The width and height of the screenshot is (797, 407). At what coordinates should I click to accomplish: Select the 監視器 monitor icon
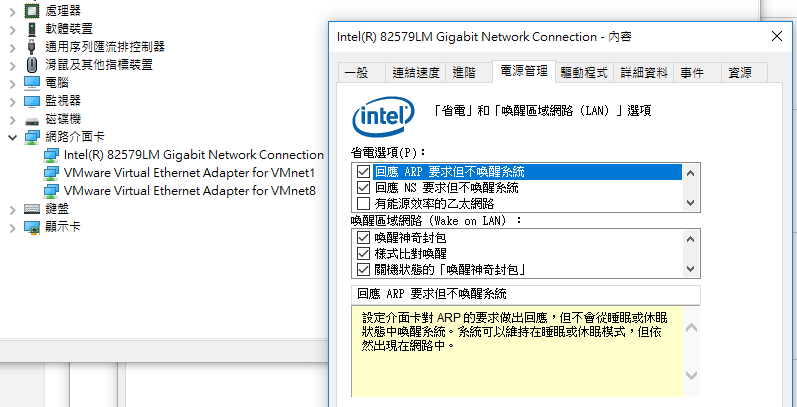32,101
